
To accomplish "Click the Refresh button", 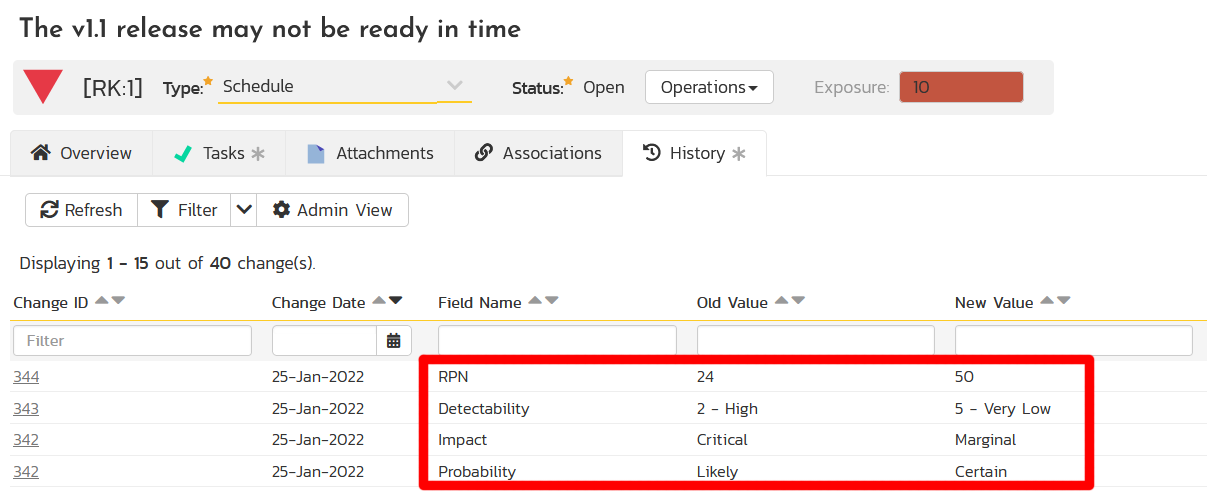I will [81, 210].
